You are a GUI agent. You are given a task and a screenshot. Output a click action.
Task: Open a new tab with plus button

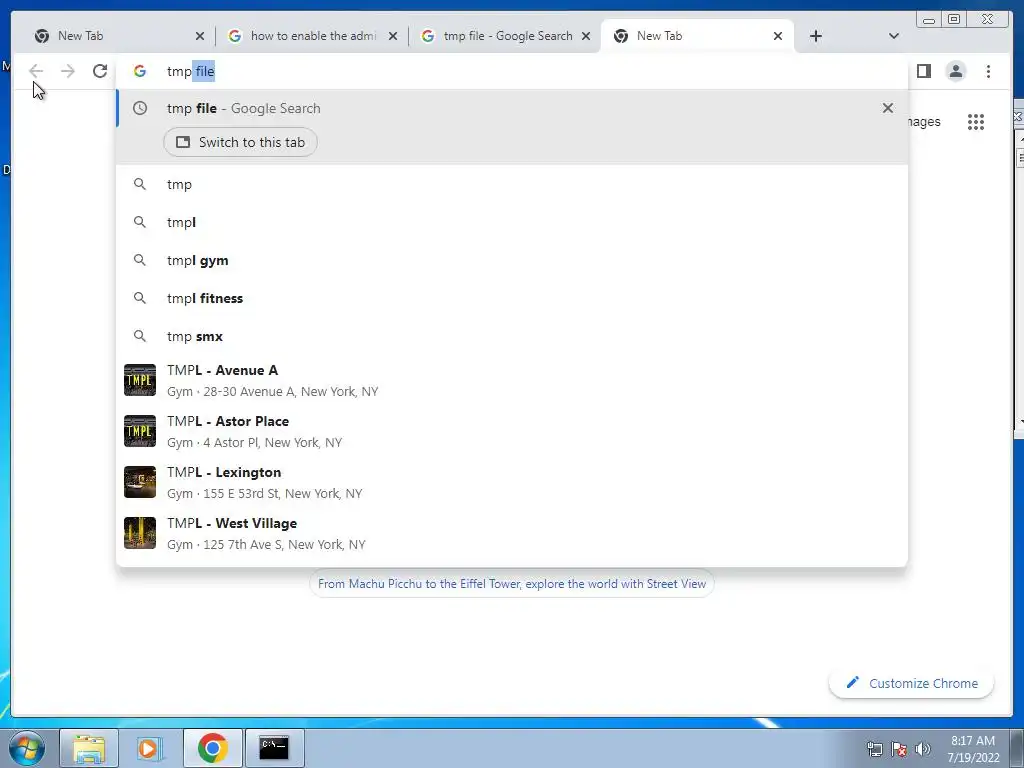click(x=816, y=36)
